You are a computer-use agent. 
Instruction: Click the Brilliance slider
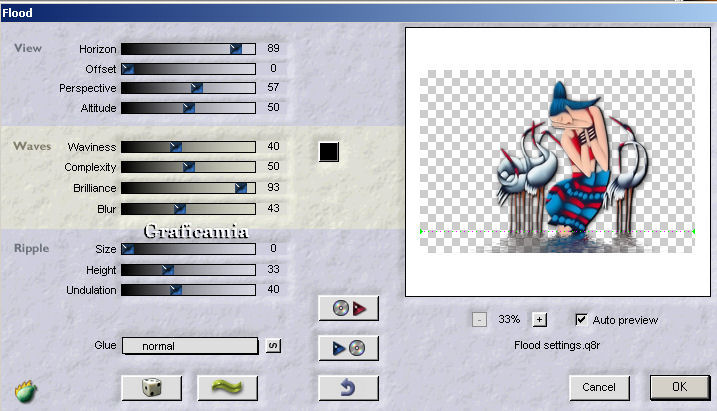click(x=188, y=188)
